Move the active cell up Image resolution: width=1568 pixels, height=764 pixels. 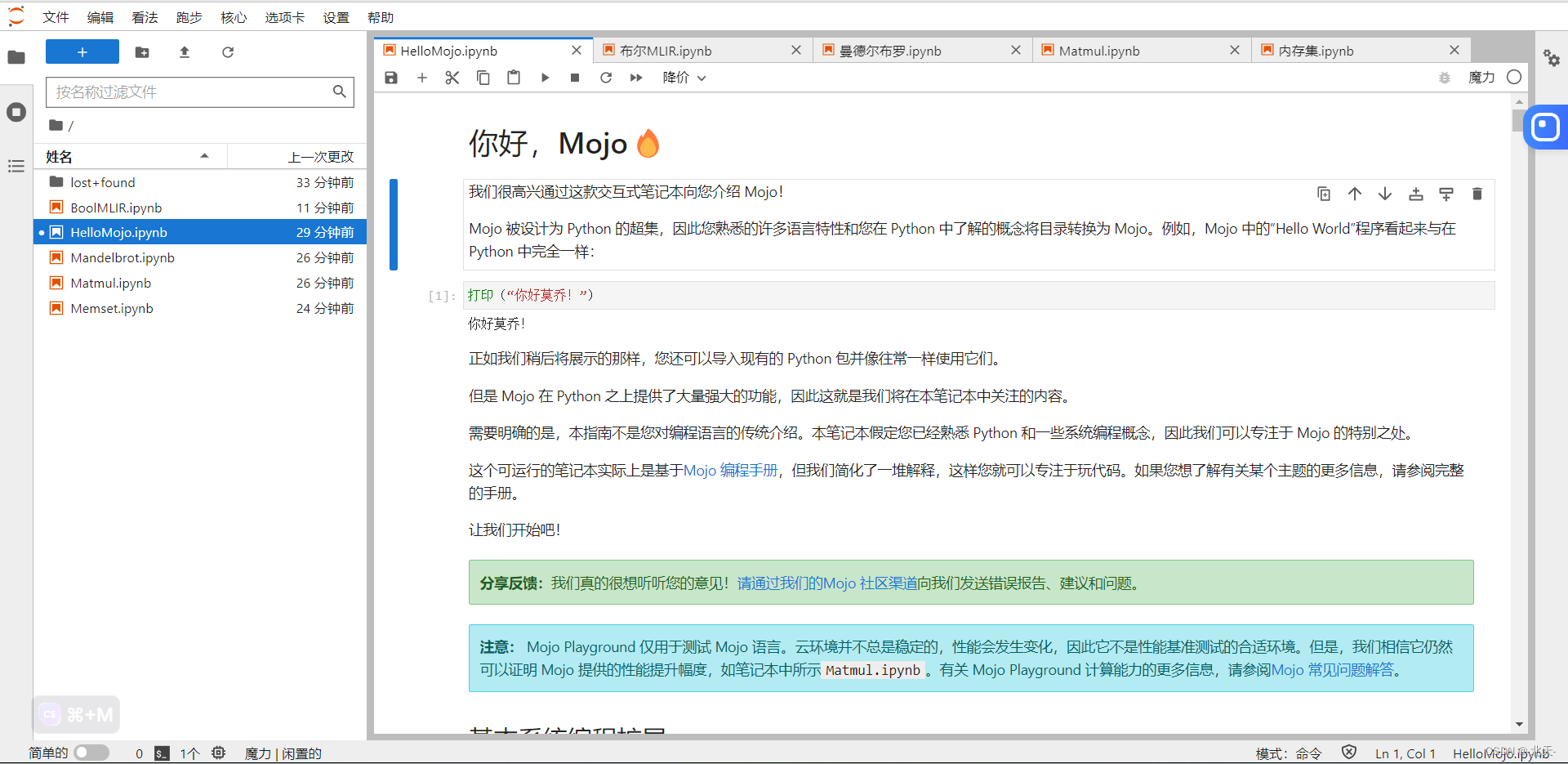pyautogui.click(x=1355, y=194)
